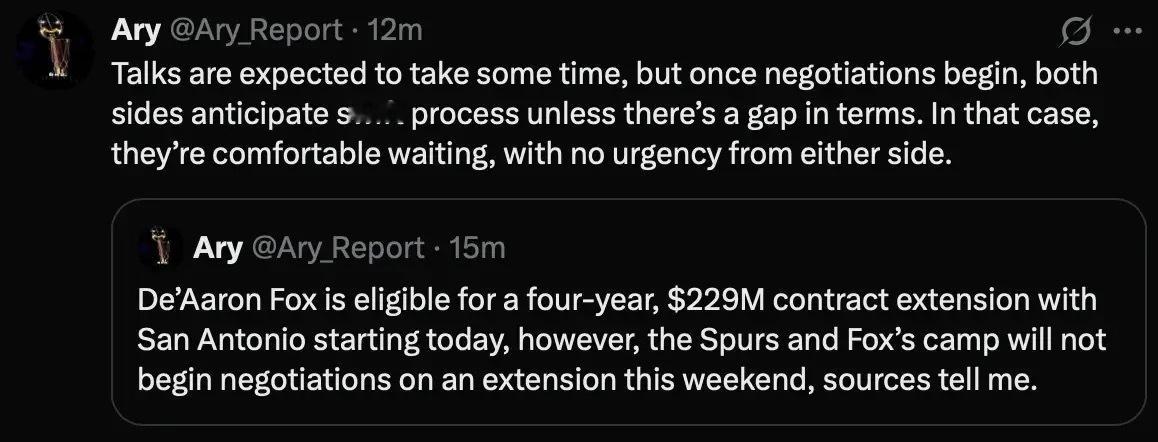This screenshot has height=442, width=1158.
Task: Open the 12m timestamp permalink
Action: tap(395, 30)
